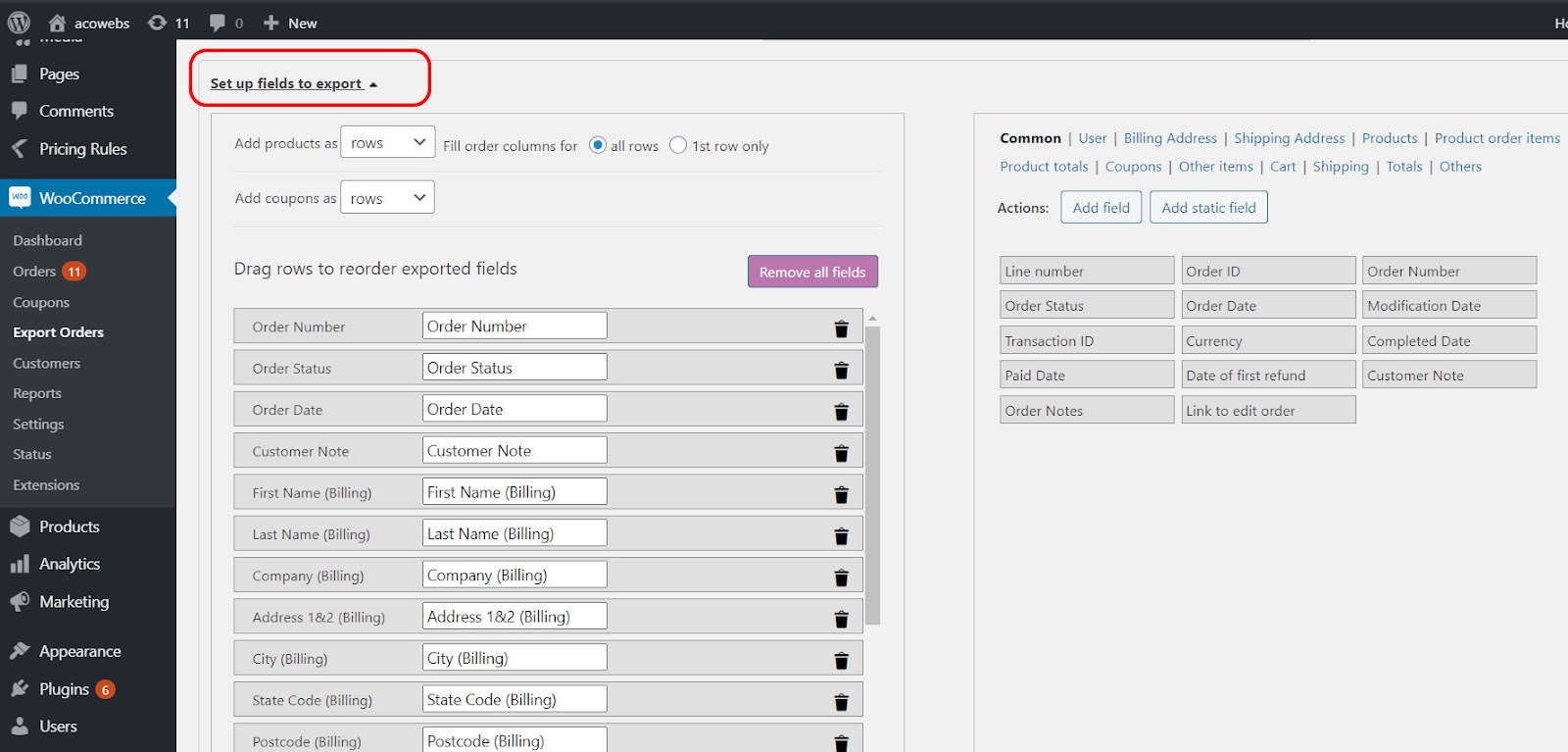Image resolution: width=1568 pixels, height=752 pixels.
Task: Select the '1st row only' radio button
Action: [678, 145]
